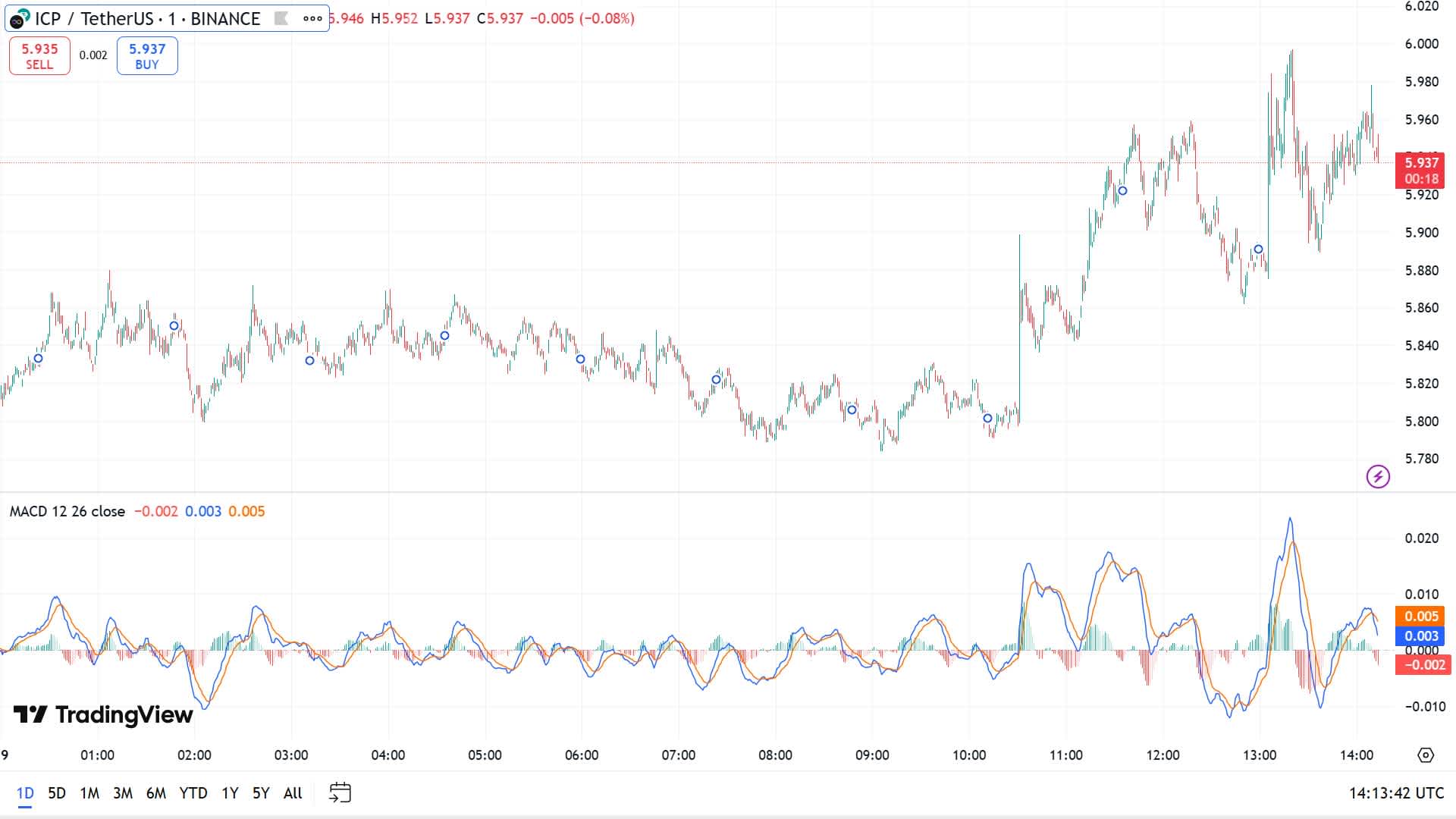Click the TradingView logo
The height and width of the screenshot is (819, 1456).
(102, 714)
